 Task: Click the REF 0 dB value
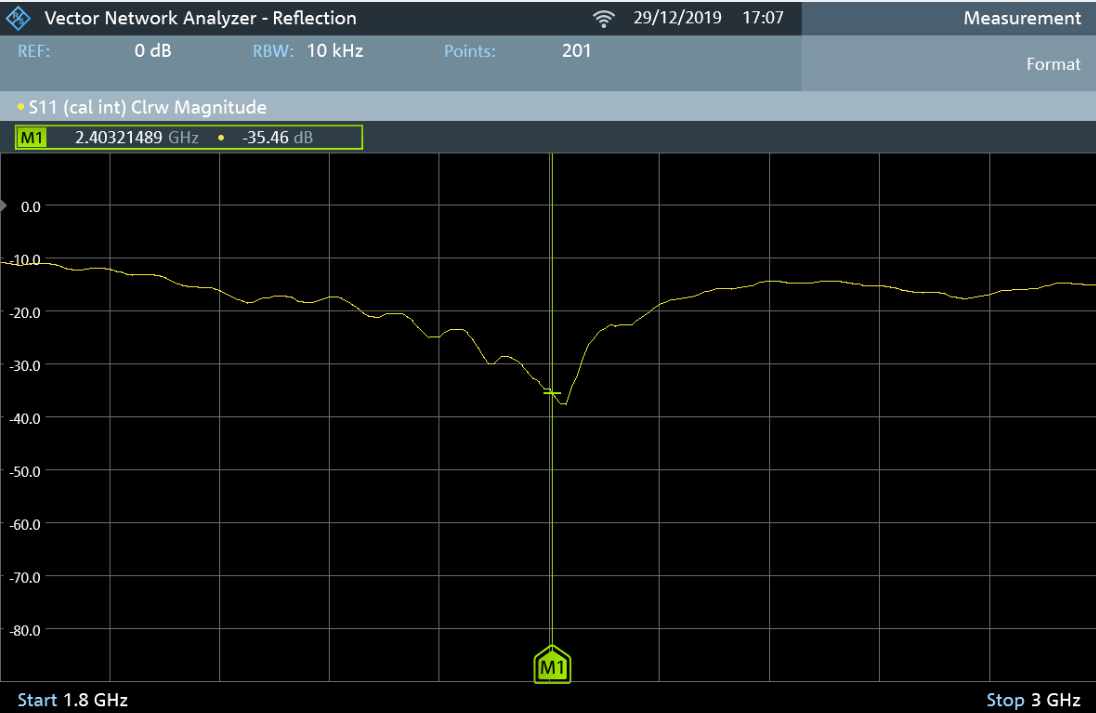[x=152, y=51]
